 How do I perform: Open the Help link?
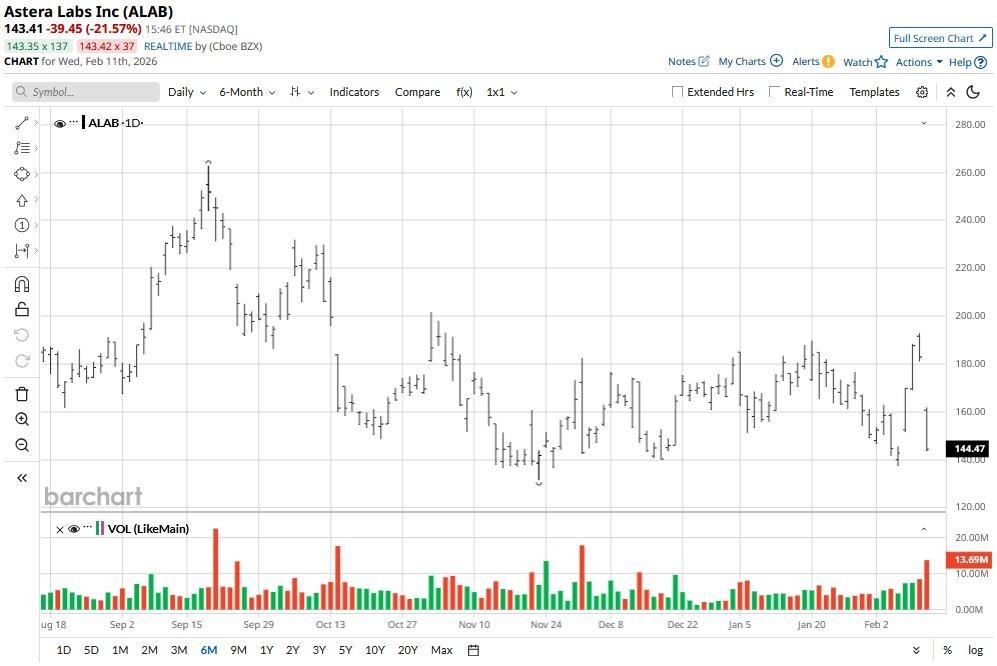click(968, 62)
